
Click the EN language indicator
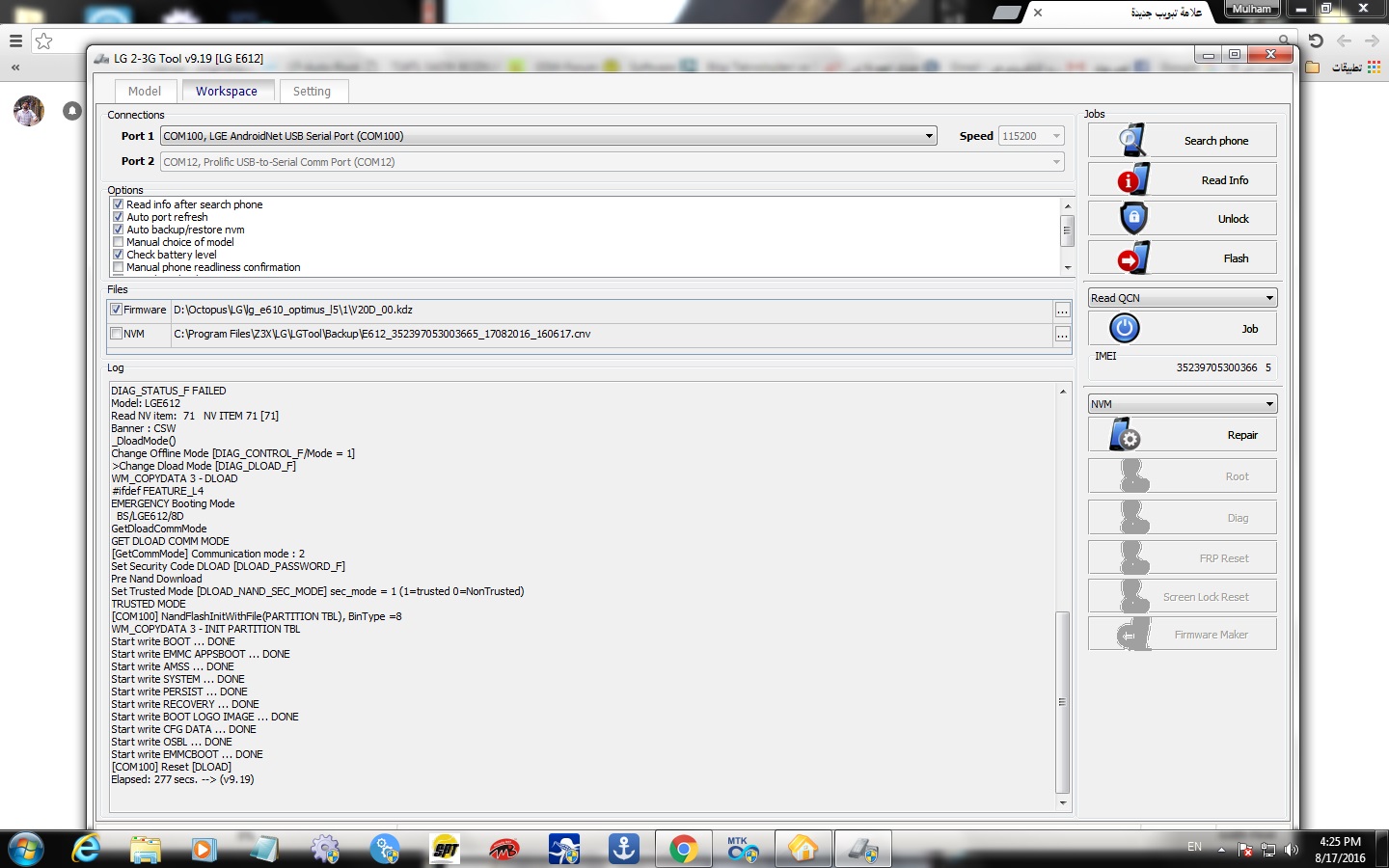(x=1194, y=847)
